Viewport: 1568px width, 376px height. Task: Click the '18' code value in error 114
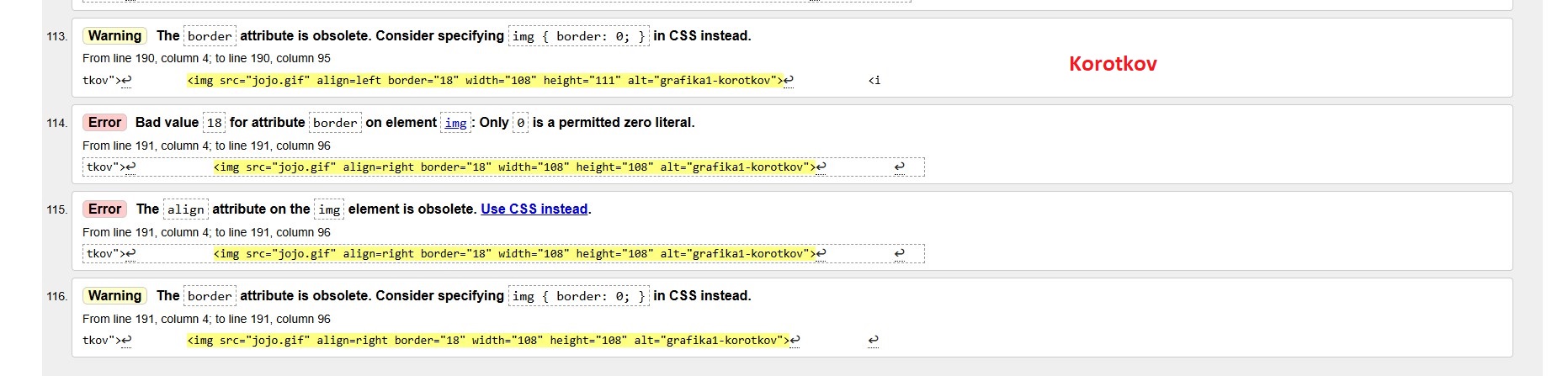215,123
